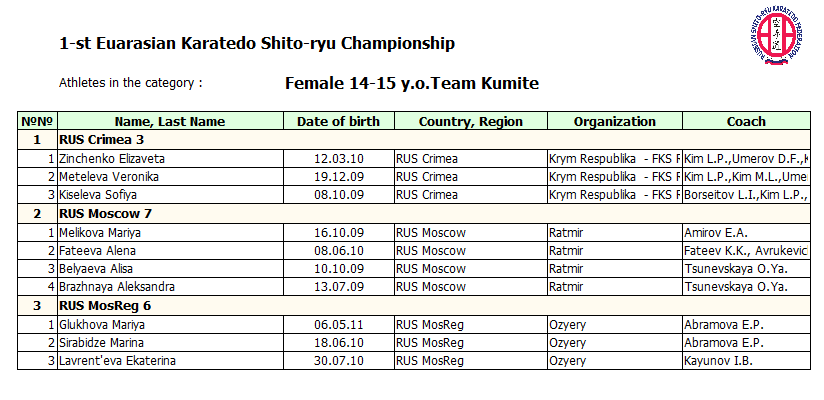Select the Brazhnaya Aleksandra name cell
This screenshot has width=824, height=400.
click(170, 287)
